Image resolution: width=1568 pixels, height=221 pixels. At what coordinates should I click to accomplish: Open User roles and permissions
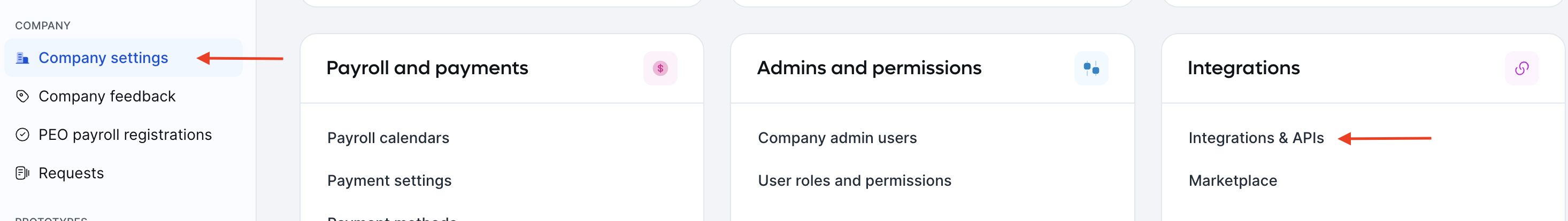click(855, 181)
